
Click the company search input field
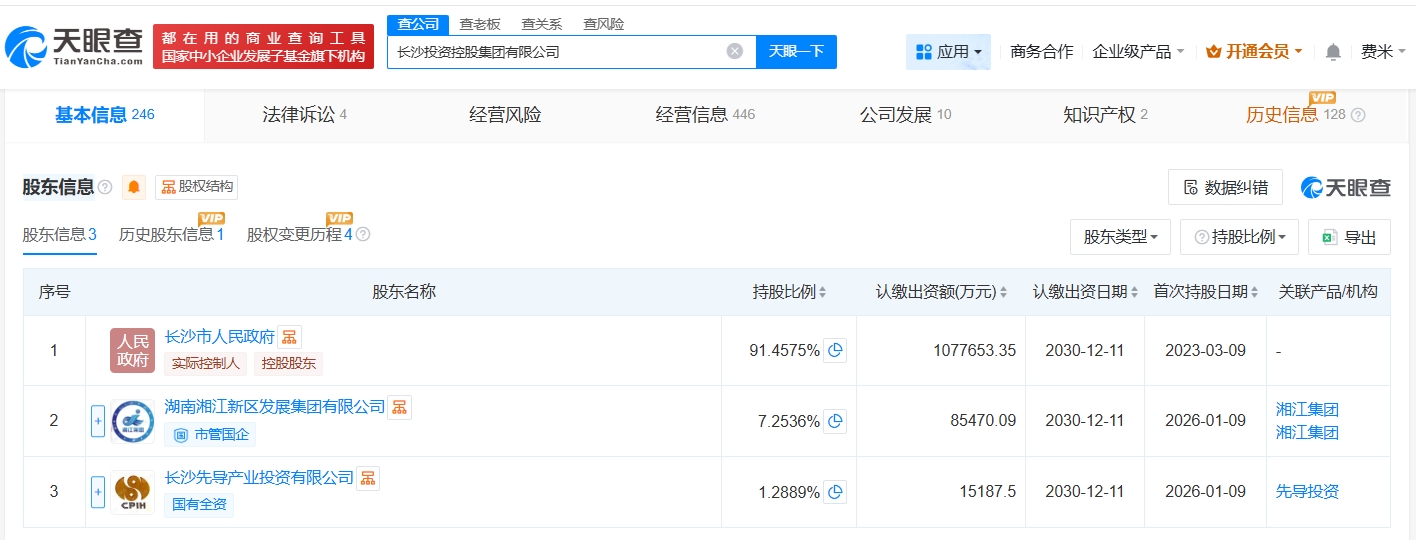(x=555, y=52)
